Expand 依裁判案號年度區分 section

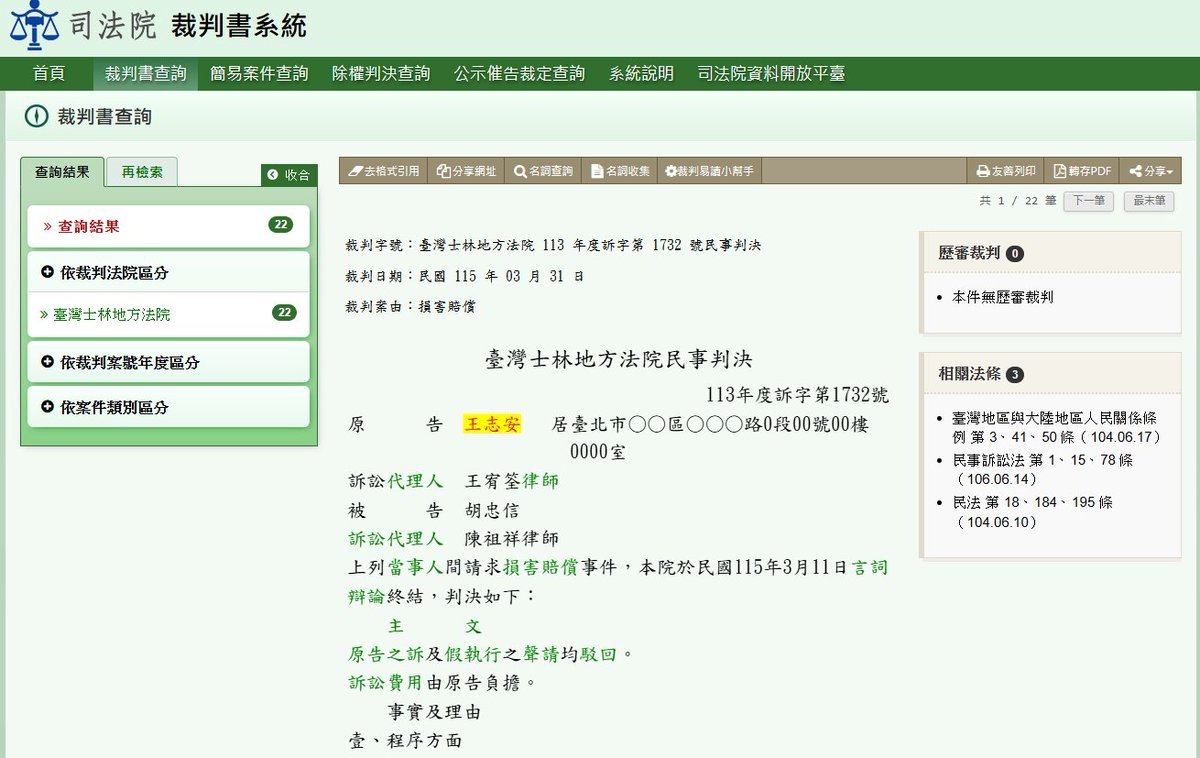coord(168,362)
